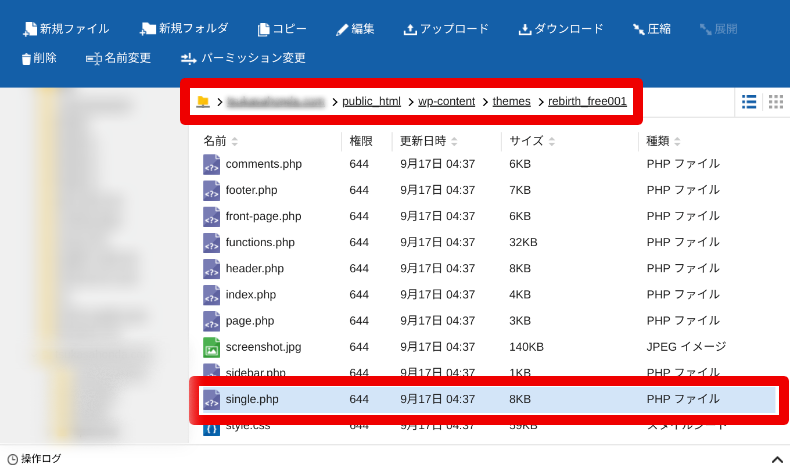790x472 pixels.
Task: Click PHP ファイル type in page.php row
Action: 683,321
